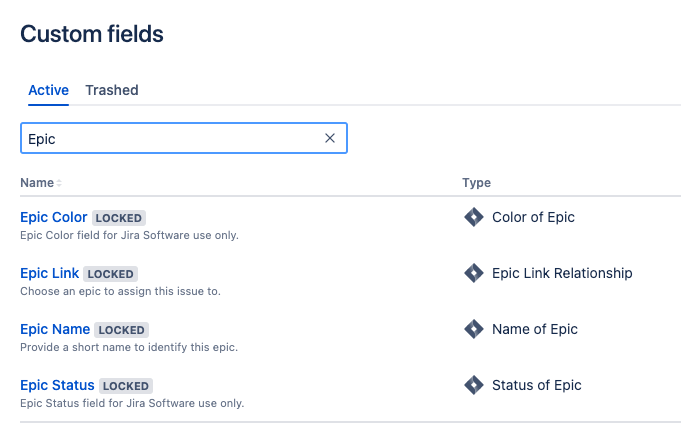Open the Epic Name field link
Viewport: 681px width, 441px height.
point(55,329)
